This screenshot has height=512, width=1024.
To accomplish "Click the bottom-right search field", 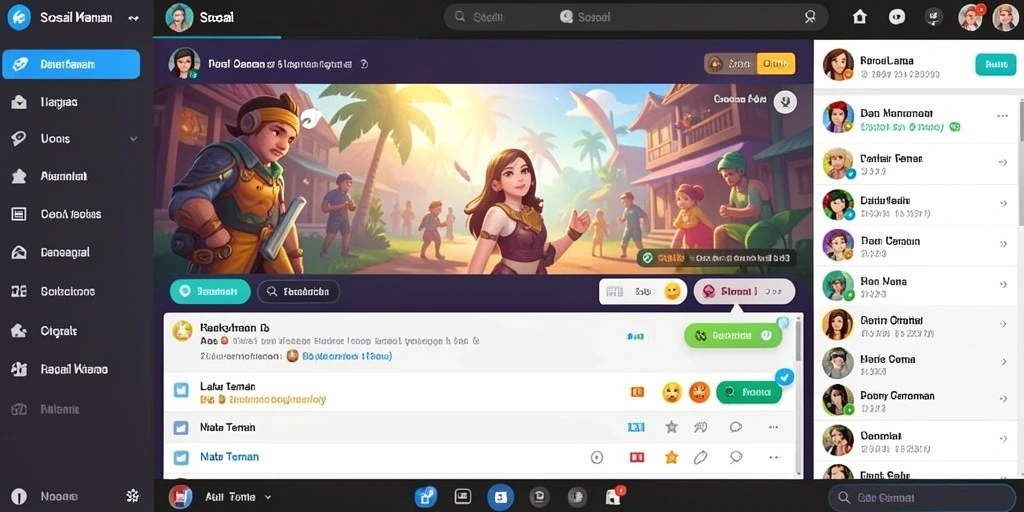I will [x=921, y=497].
